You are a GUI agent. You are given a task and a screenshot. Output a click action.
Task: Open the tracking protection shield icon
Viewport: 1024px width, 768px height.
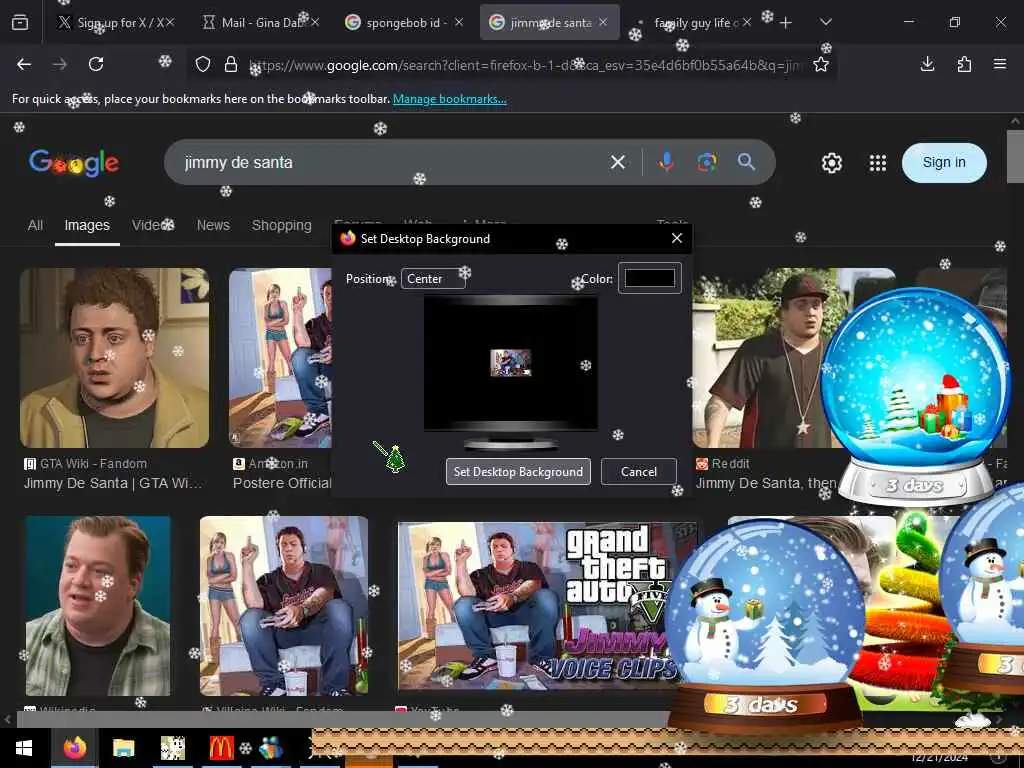pos(203,64)
